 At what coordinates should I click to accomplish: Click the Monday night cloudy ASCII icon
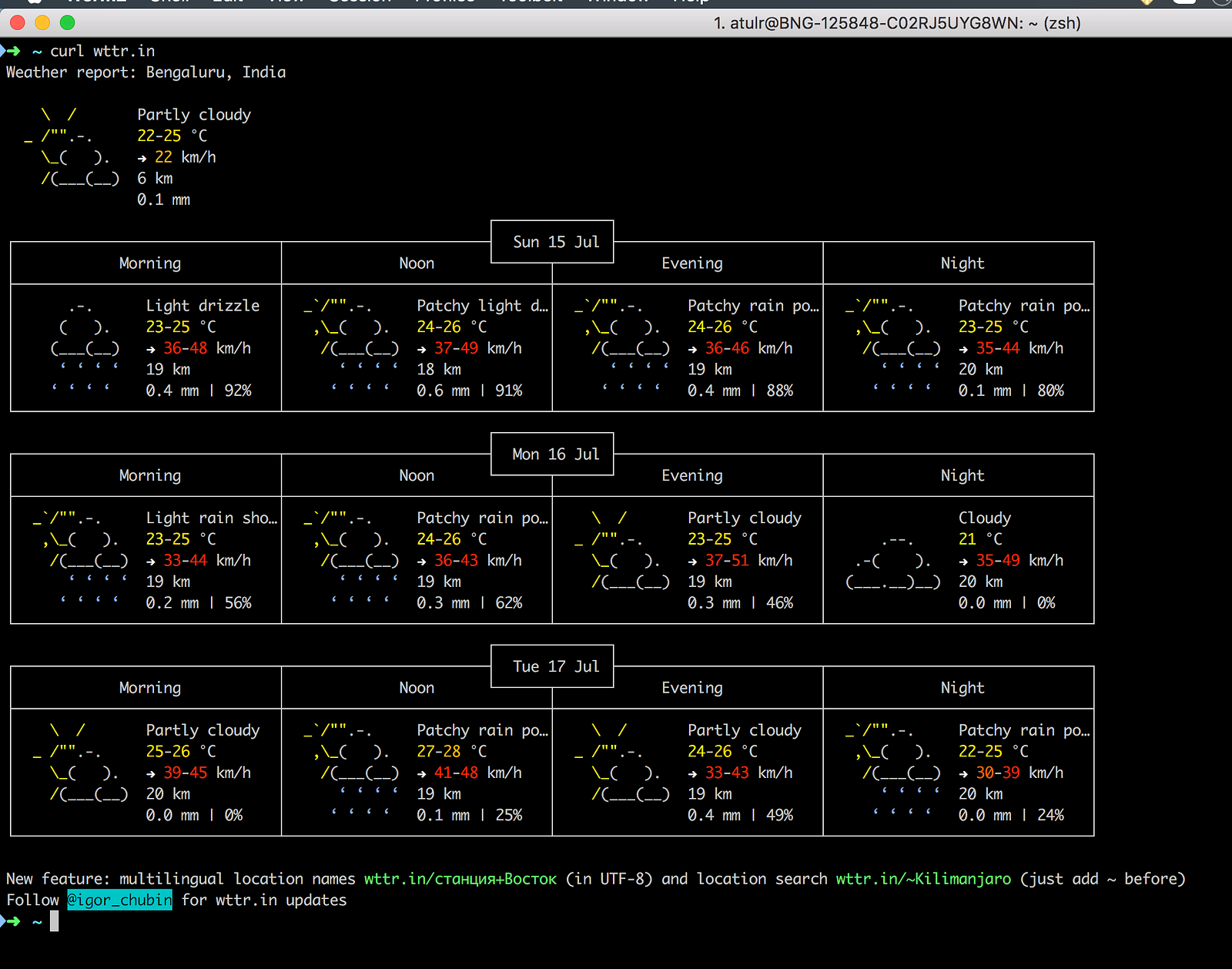[892, 562]
